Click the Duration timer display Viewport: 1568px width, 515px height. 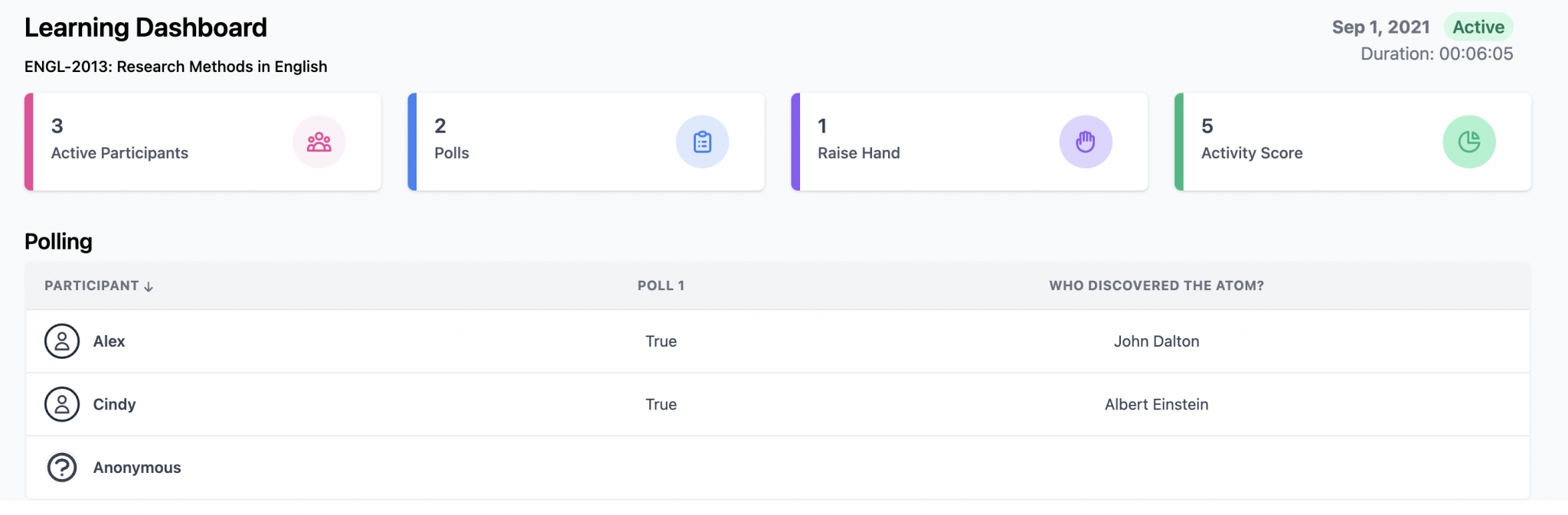[1436, 54]
